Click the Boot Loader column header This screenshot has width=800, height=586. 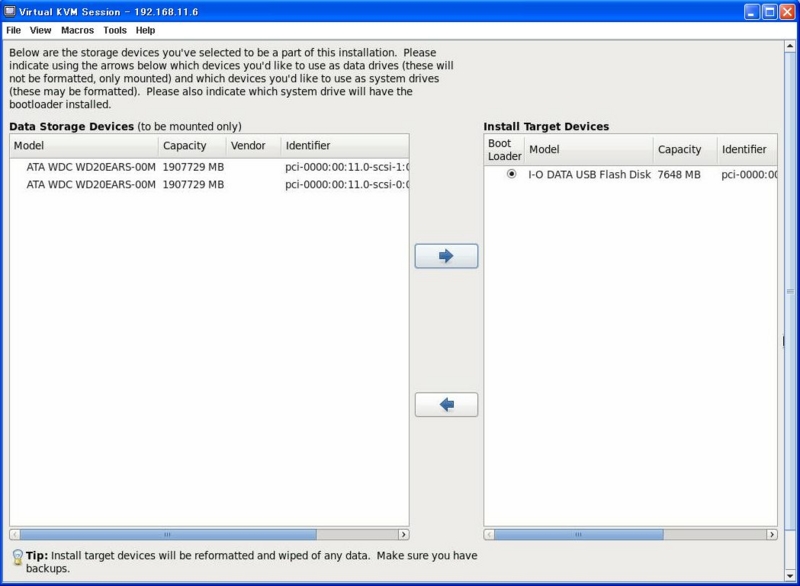click(x=505, y=149)
